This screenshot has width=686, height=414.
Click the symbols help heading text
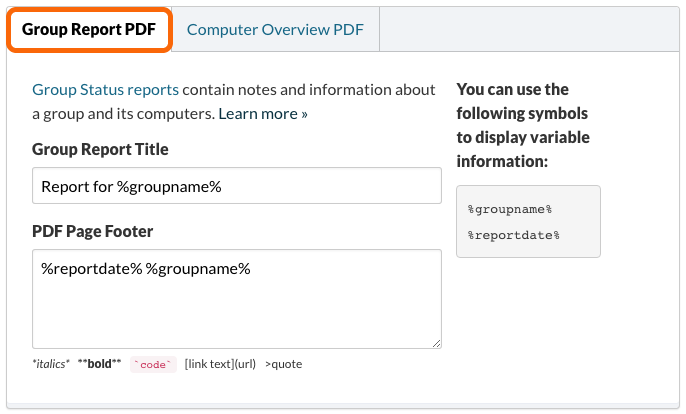[523, 126]
